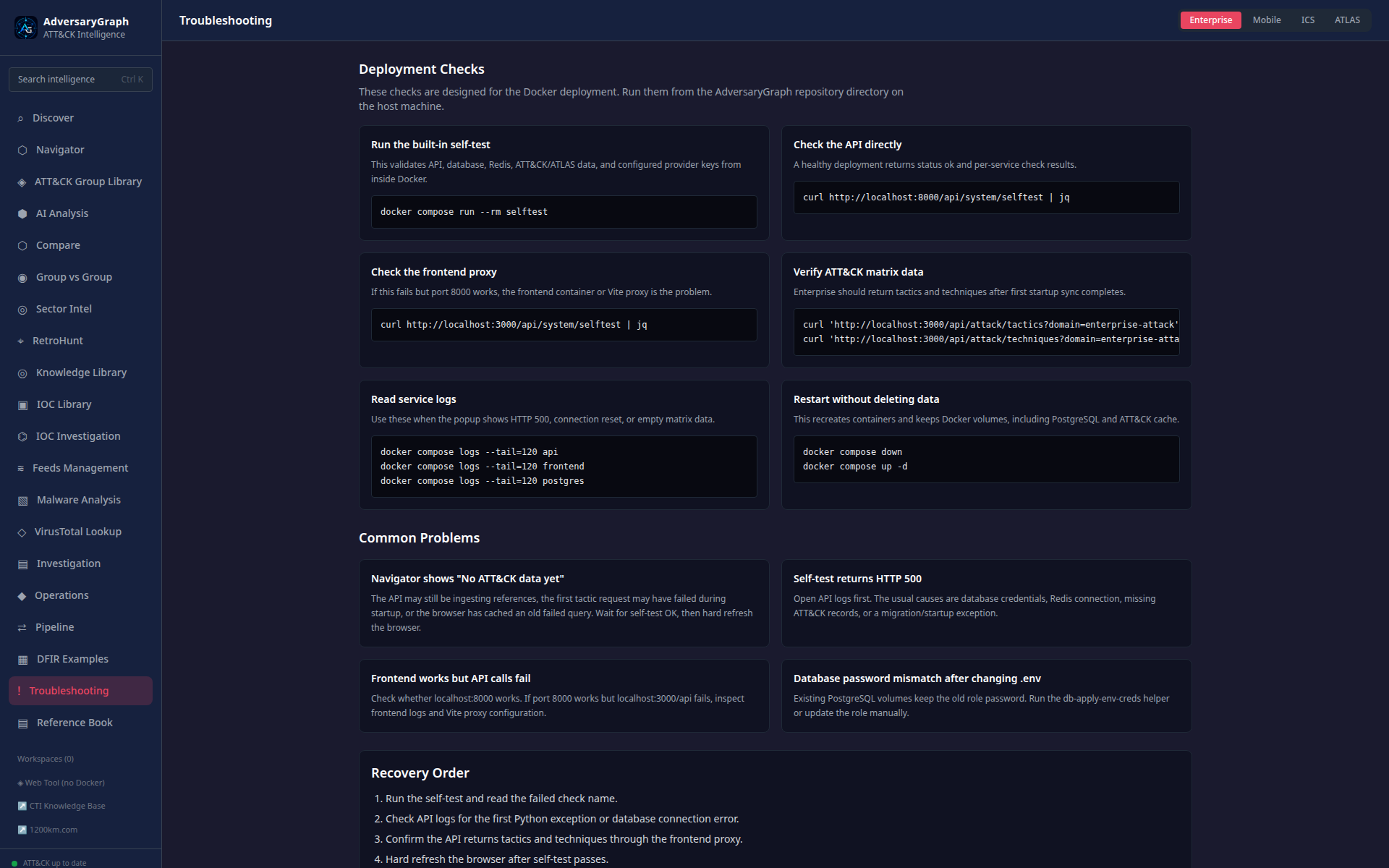1389x868 pixels.
Task: Click the Navigator hexagon icon
Action: [22, 150]
